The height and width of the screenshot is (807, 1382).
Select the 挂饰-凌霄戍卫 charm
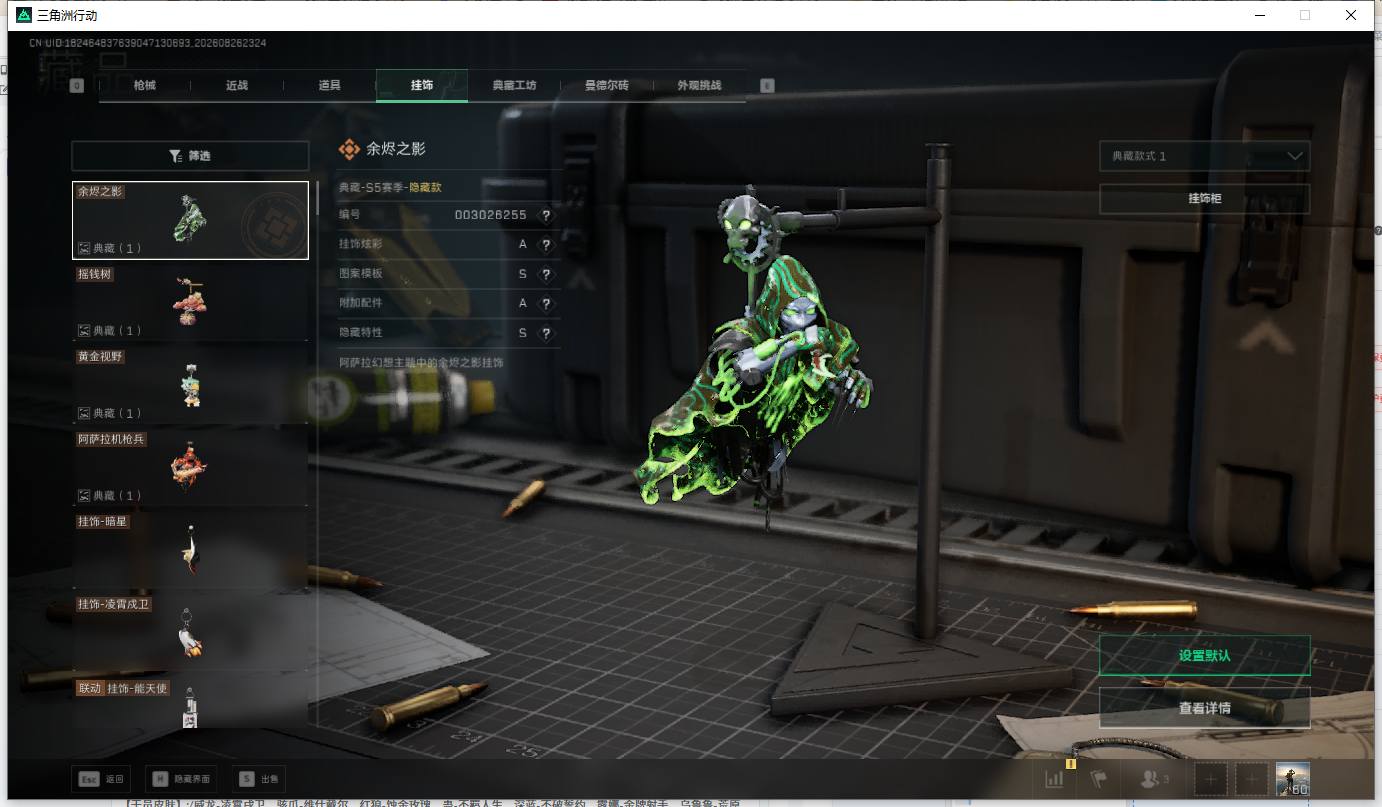click(x=190, y=632)
